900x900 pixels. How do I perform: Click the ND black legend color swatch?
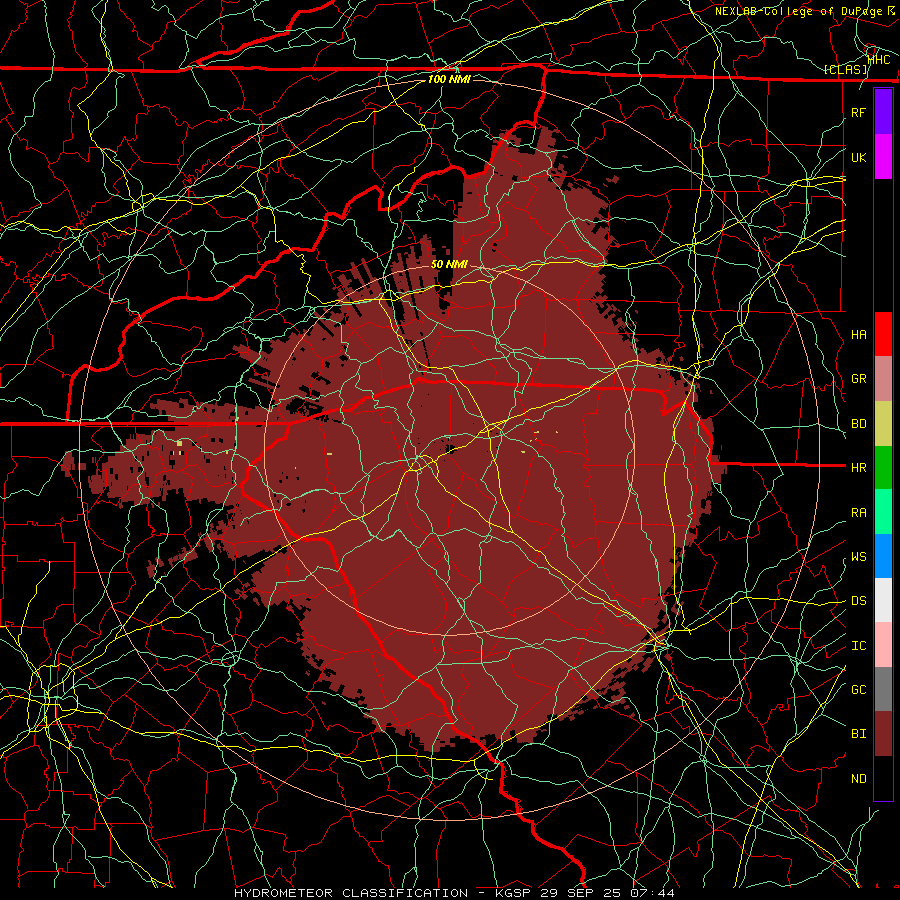tap(883, 778)
